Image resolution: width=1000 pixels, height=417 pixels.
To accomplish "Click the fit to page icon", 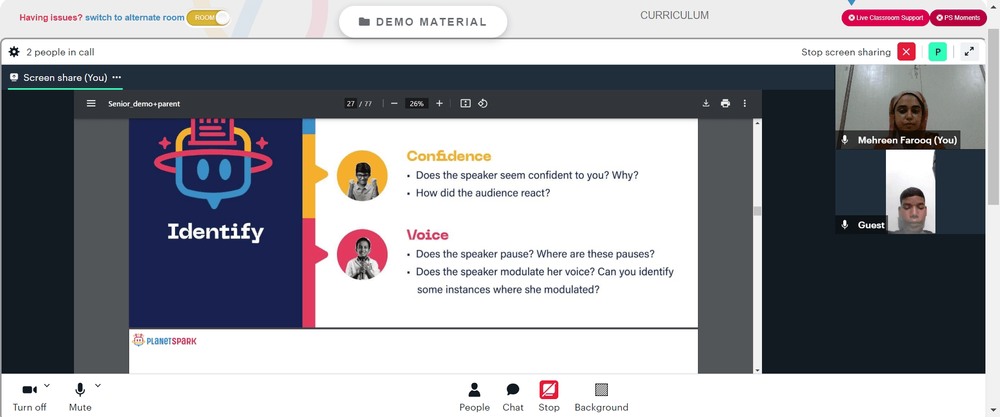I will (466, 103).
